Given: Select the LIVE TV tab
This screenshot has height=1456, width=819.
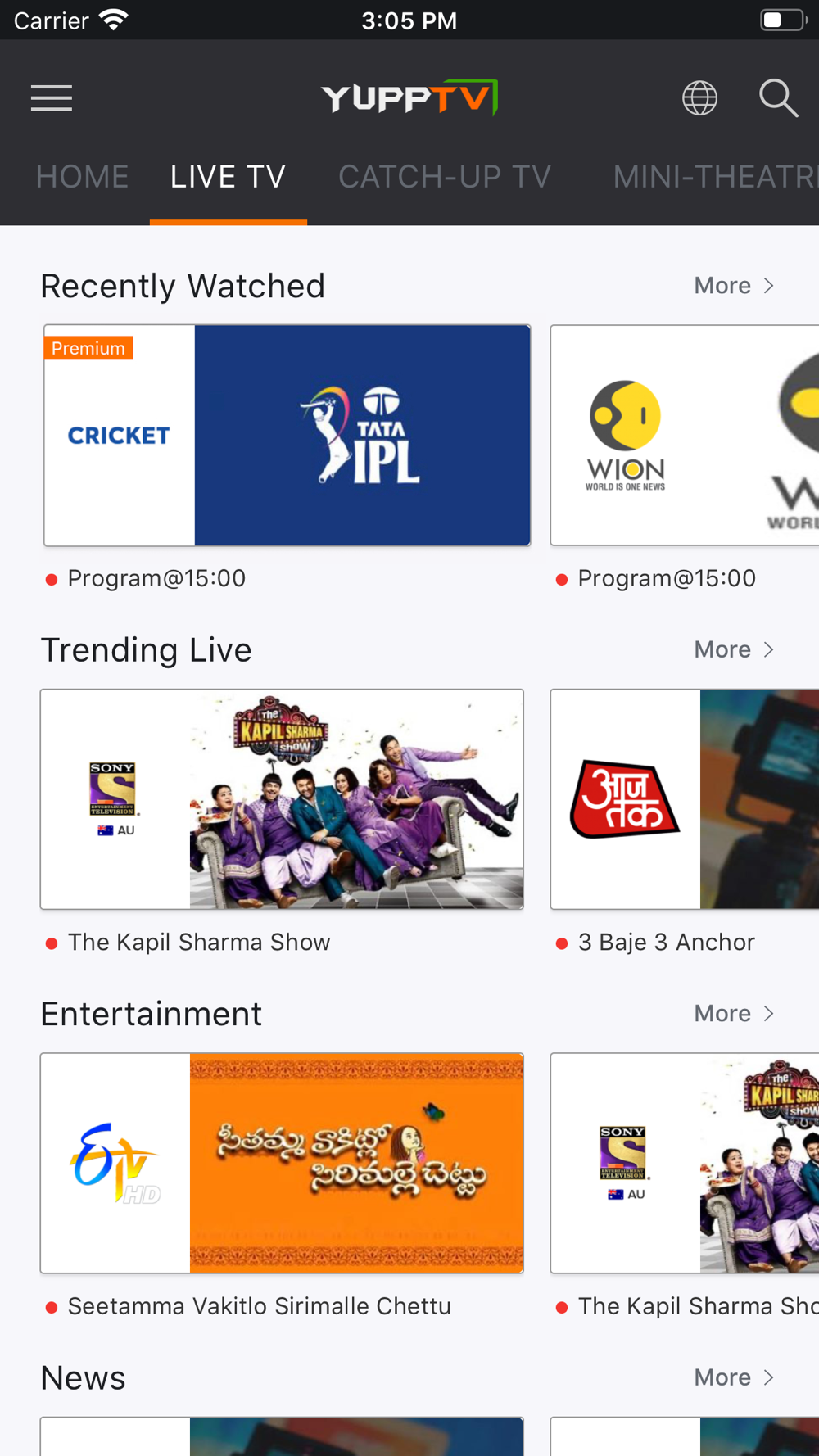Looking at the screenshot, I should coord(228,177).
